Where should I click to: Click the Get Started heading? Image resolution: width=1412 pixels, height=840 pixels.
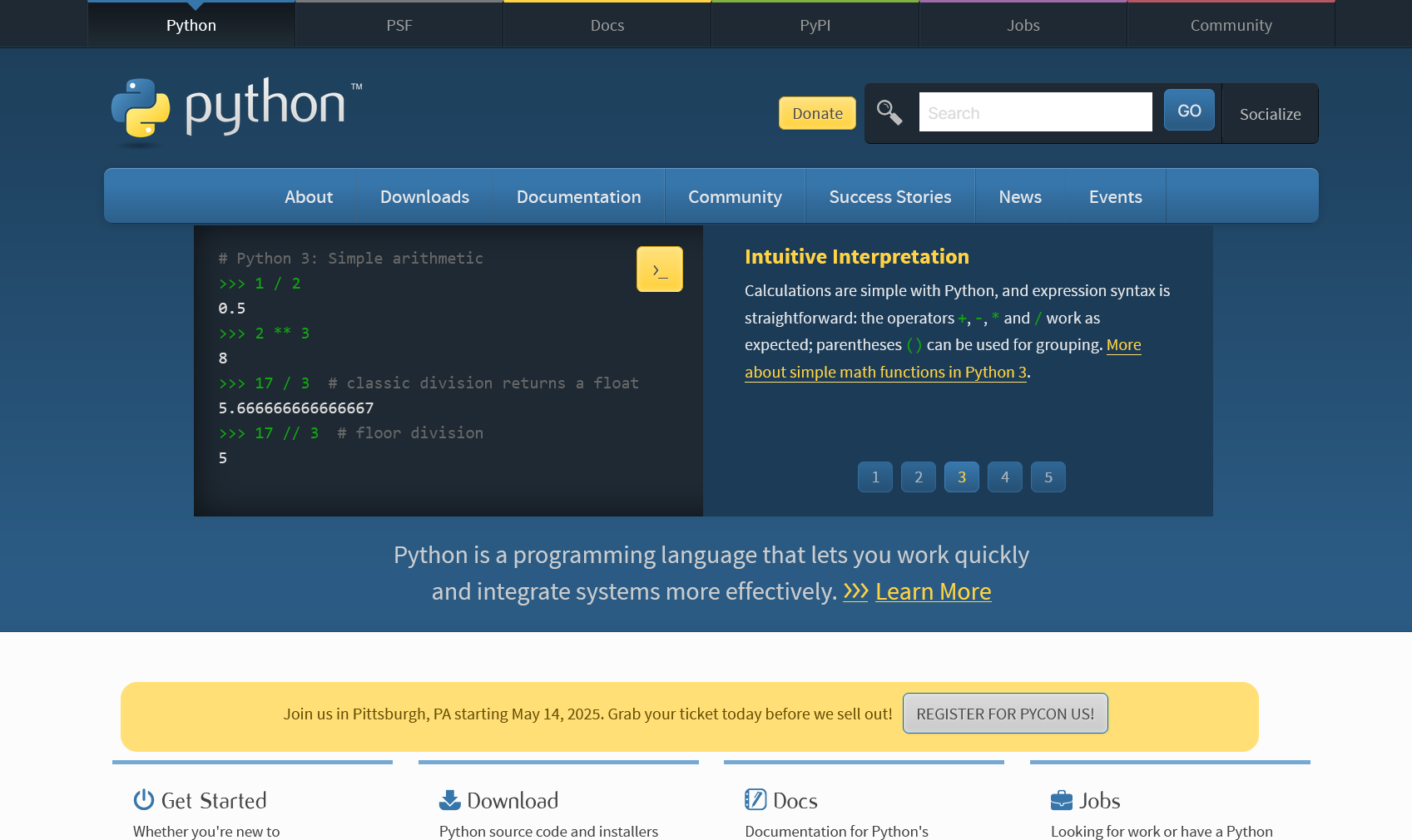click(x=214, y=800)
